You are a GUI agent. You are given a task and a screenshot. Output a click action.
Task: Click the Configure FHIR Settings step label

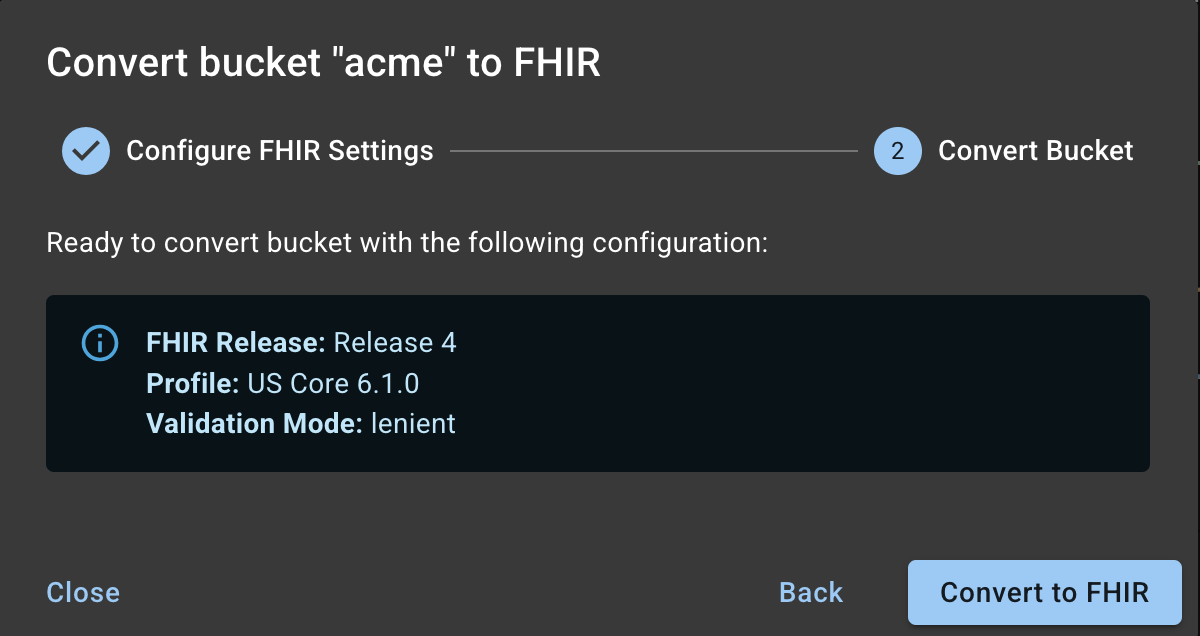[x=278, y=150]
